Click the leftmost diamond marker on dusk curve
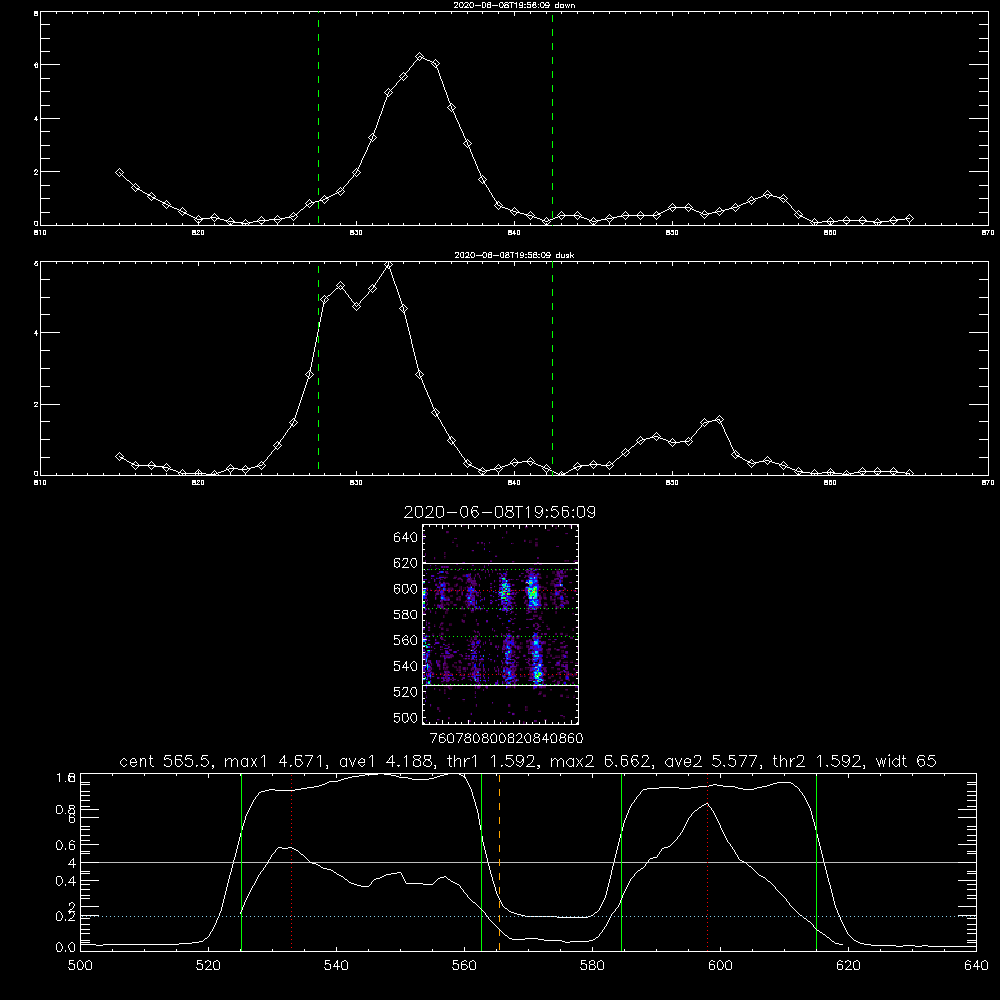This screenshot has height=1000, width=1000. point(119,457)
